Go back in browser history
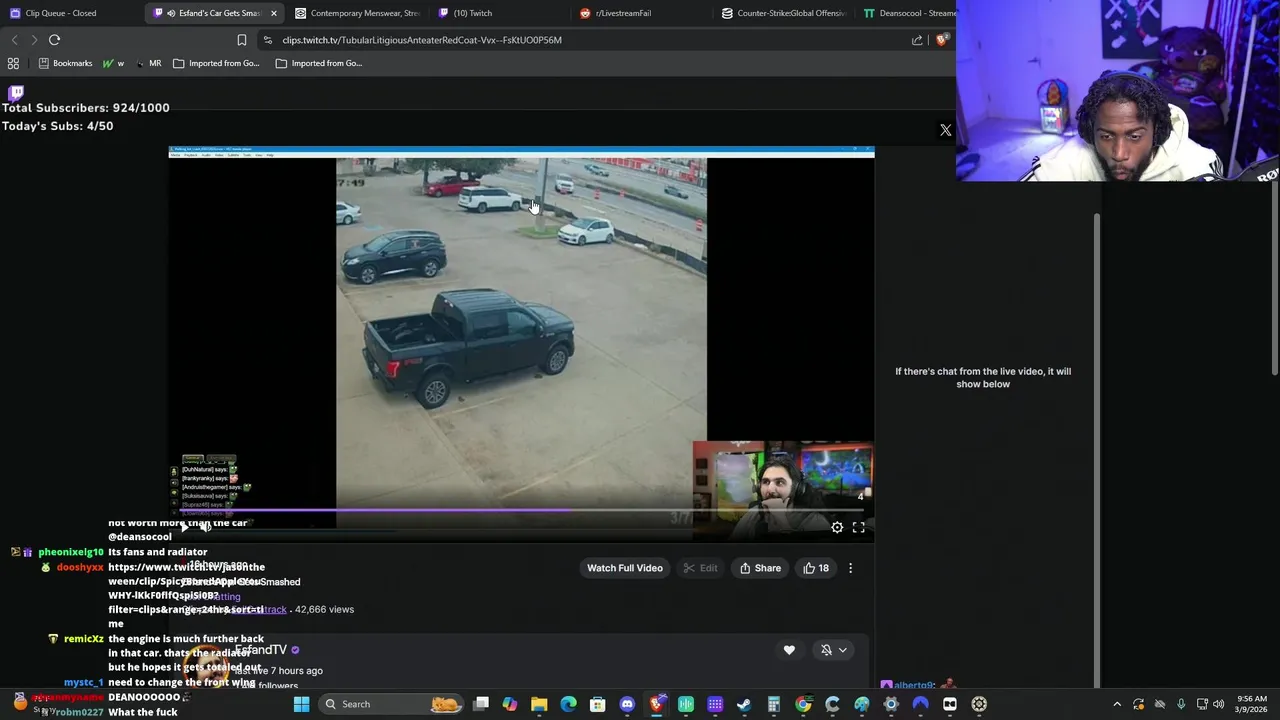 click(14, 40)
